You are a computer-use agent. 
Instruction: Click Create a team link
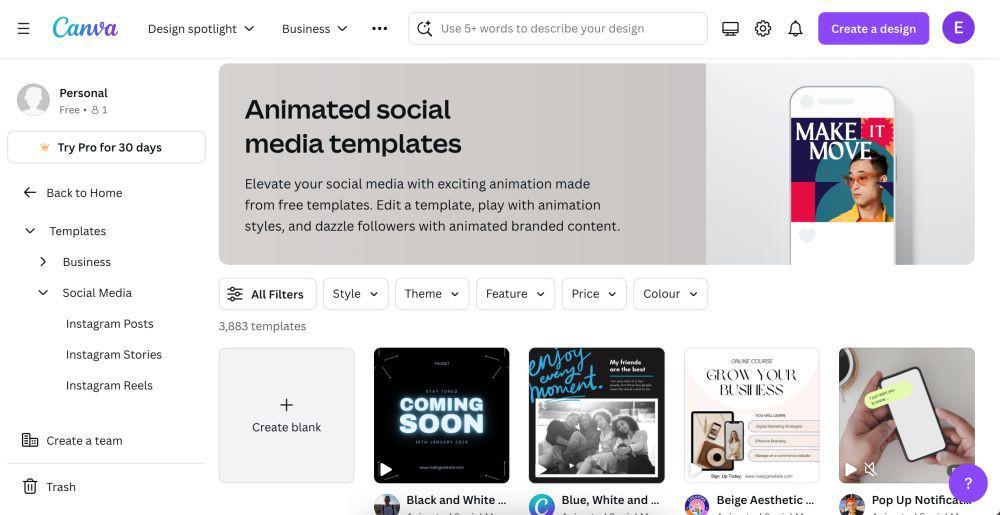click(84, 440)
